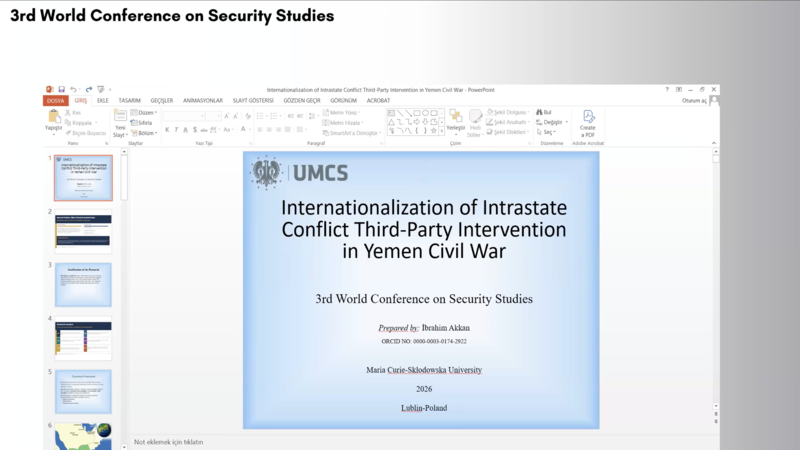800x450 pixels.
Task: Switch to the ANİMASYONLAR tab
Action: pyautogui.click(x=203, y=101)
